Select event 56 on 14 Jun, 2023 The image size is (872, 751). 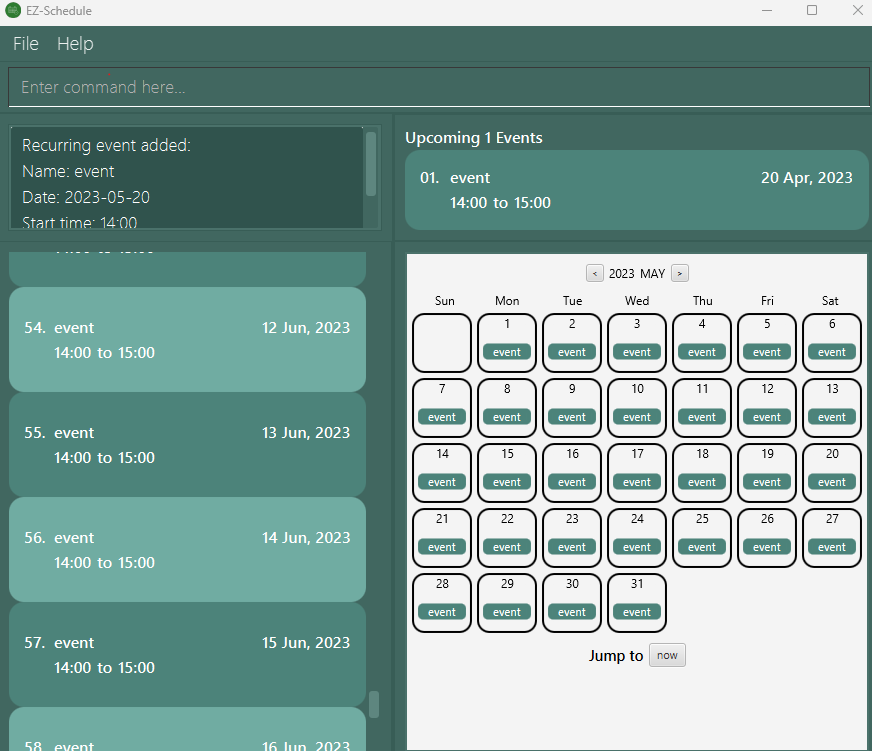tap(187, 550)
